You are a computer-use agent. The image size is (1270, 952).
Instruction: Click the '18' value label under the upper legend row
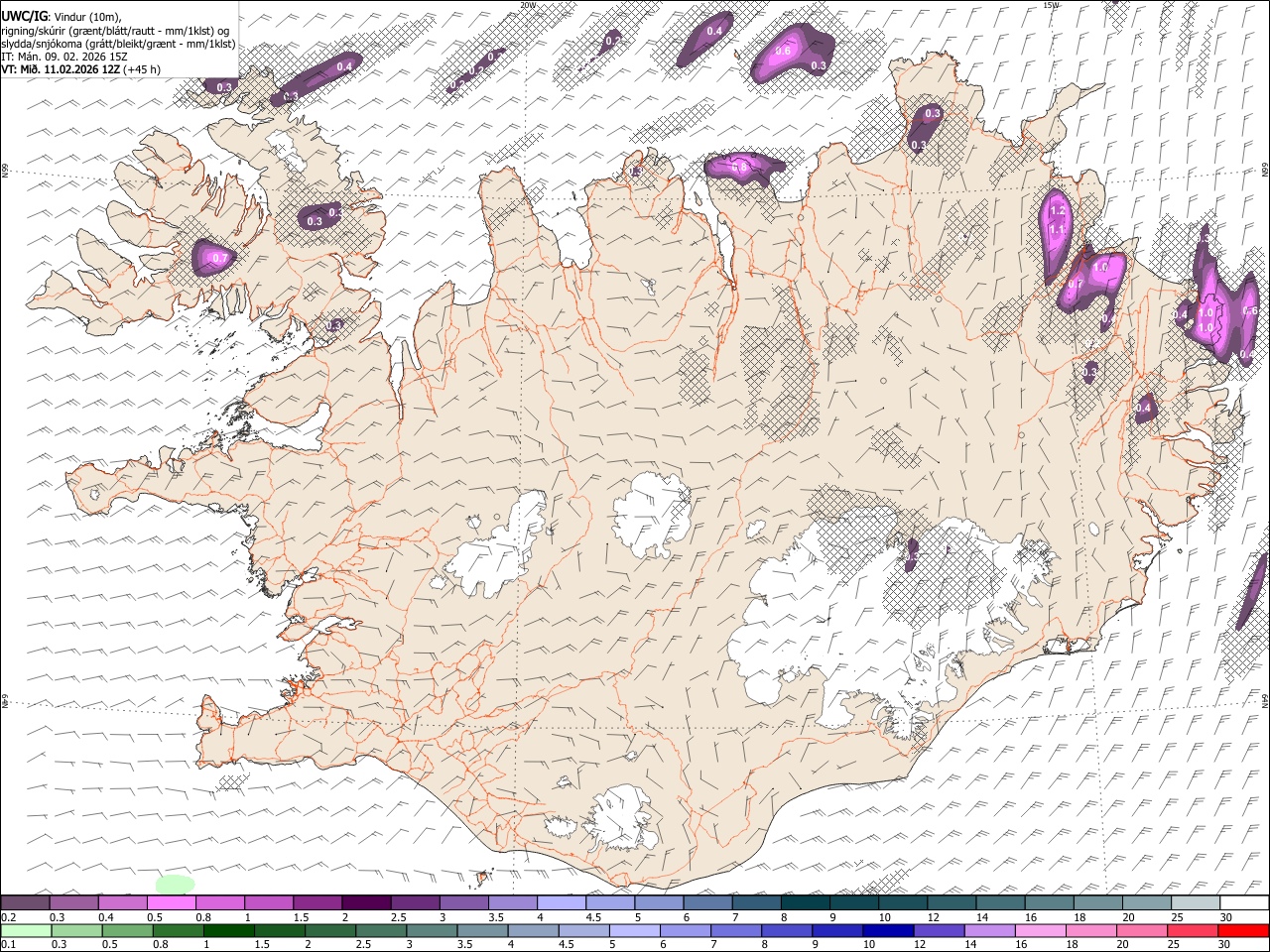pyautogui.click(x=1079, y=917)
